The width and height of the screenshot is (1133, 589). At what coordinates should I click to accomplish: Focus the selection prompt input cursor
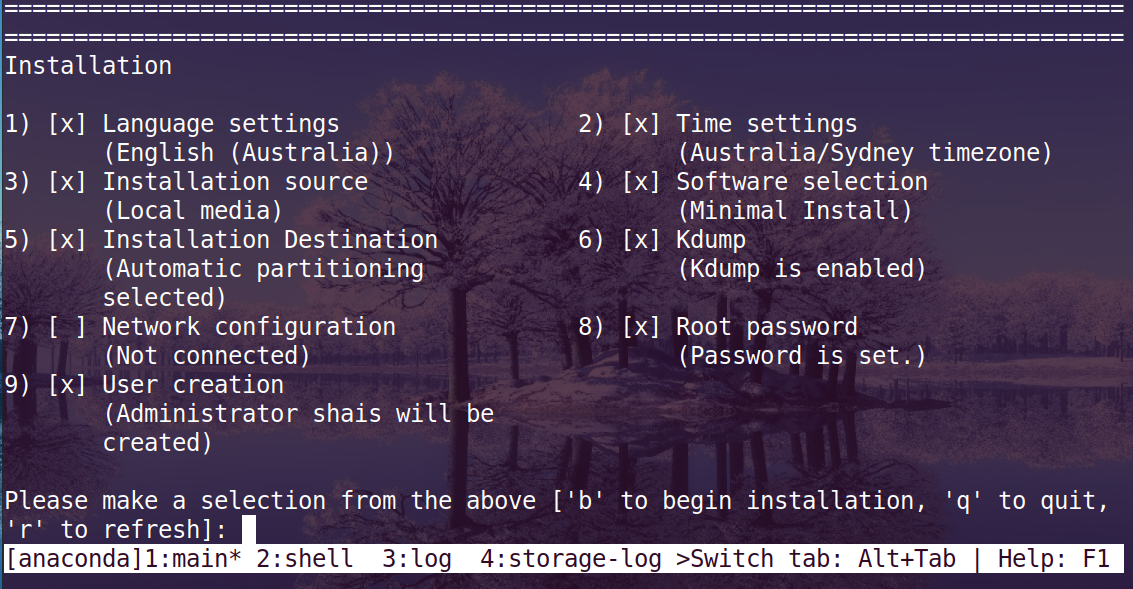pos(249,529)
